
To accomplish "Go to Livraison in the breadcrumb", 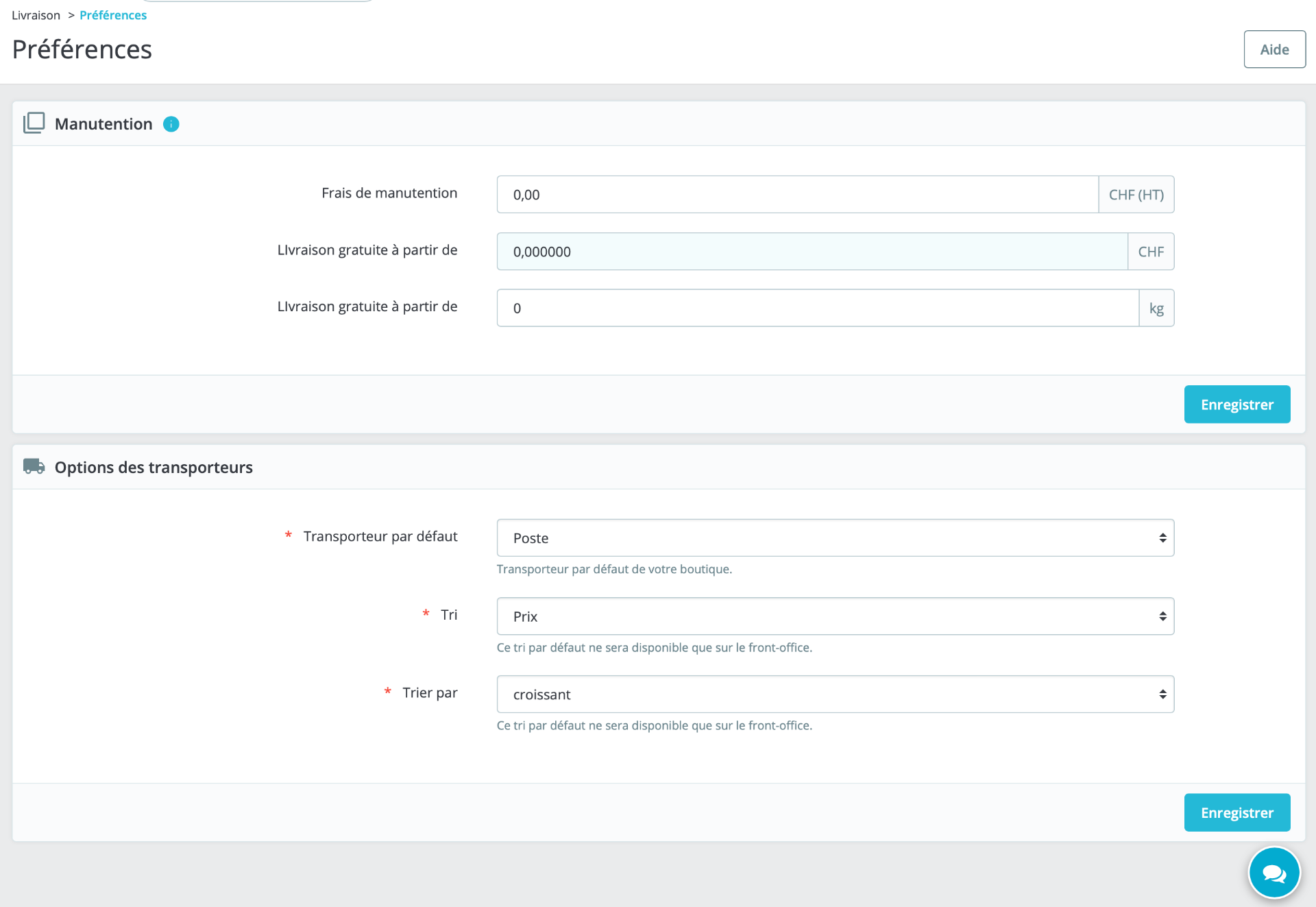I will [x=36, y=15].
